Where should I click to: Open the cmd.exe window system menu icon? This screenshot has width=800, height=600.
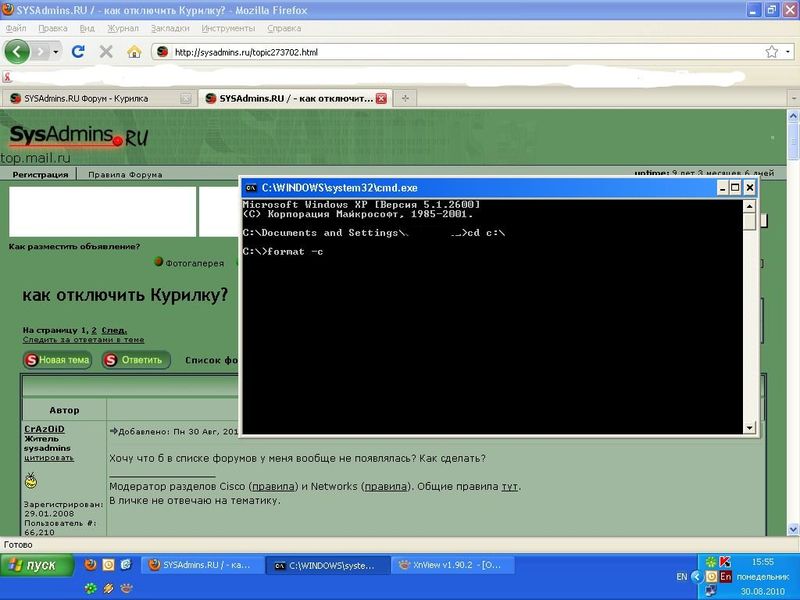coord(251,188)
